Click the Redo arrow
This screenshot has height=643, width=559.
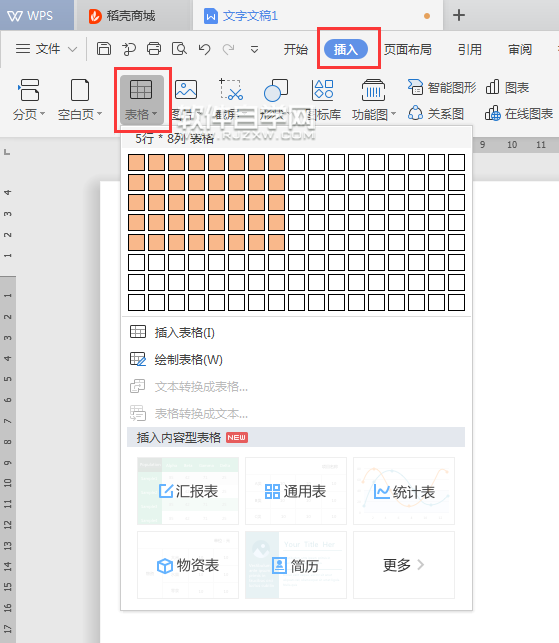point(228,49)
